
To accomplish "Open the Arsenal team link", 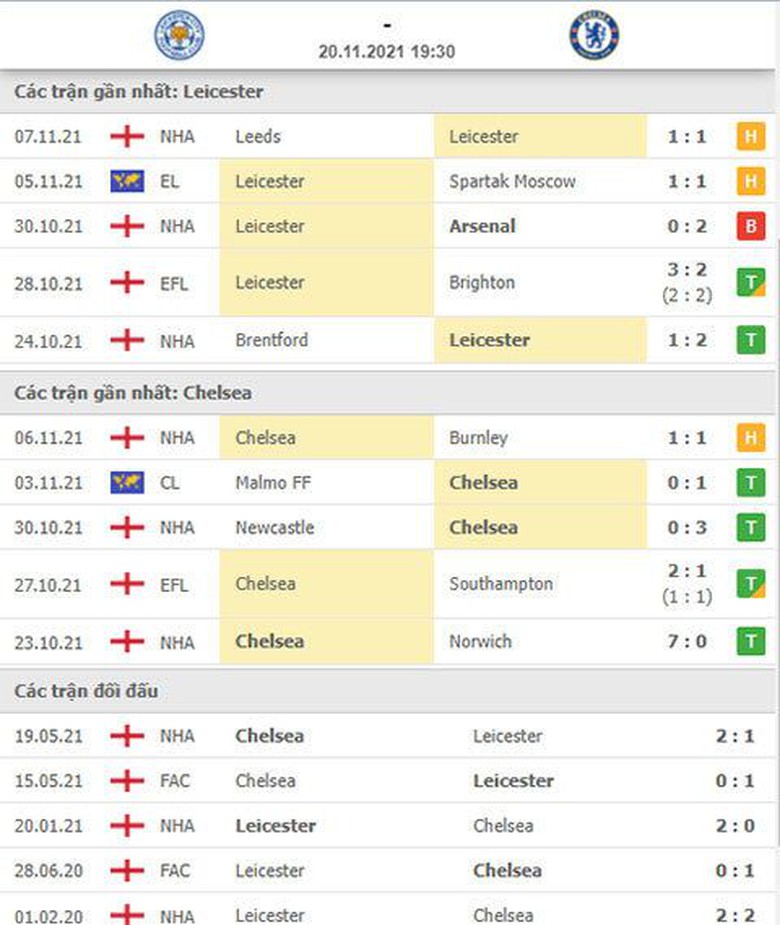I will point(482,227).
